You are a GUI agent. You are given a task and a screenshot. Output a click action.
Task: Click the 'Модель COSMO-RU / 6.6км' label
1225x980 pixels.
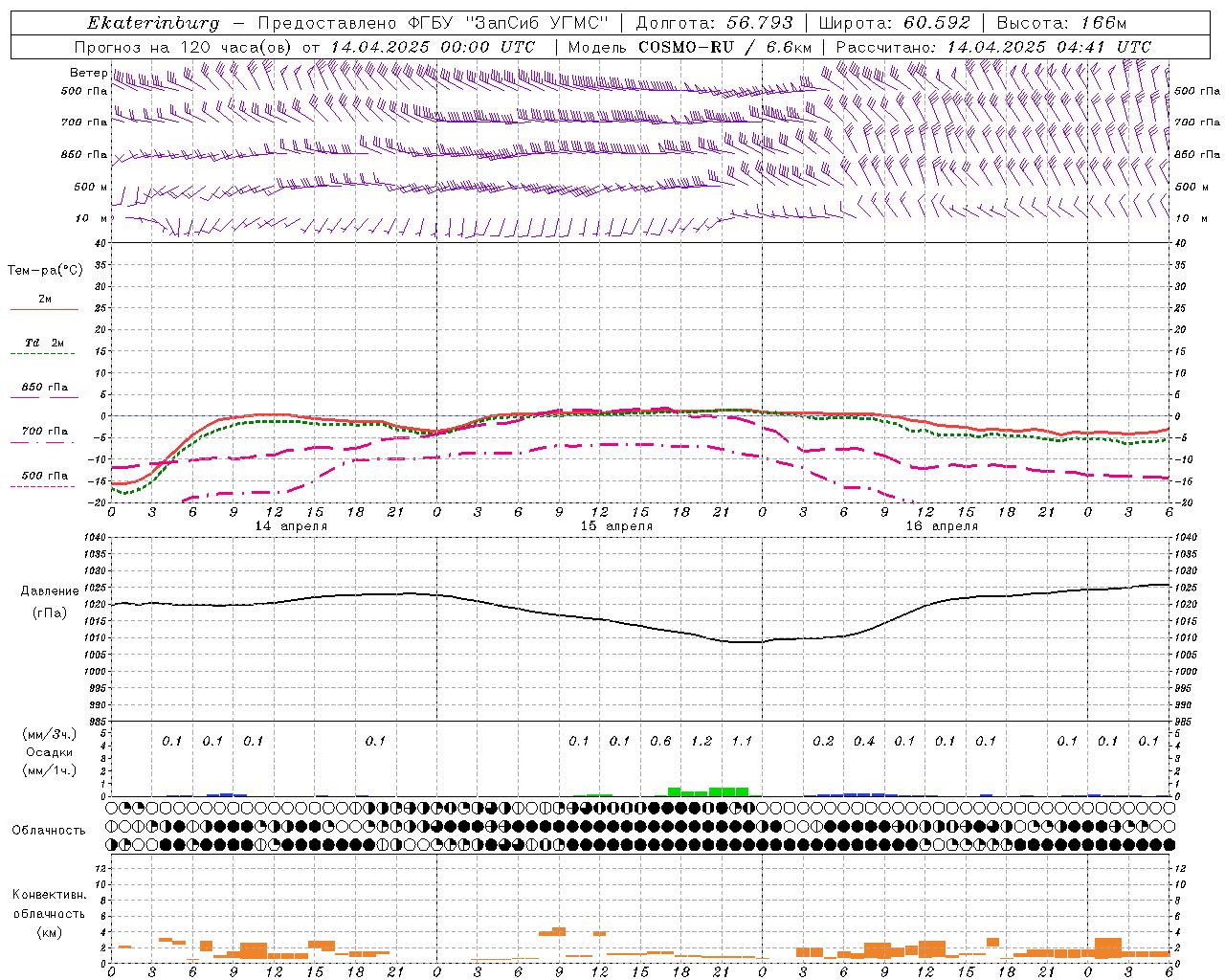pyautogui.click(x=689, y=47)
